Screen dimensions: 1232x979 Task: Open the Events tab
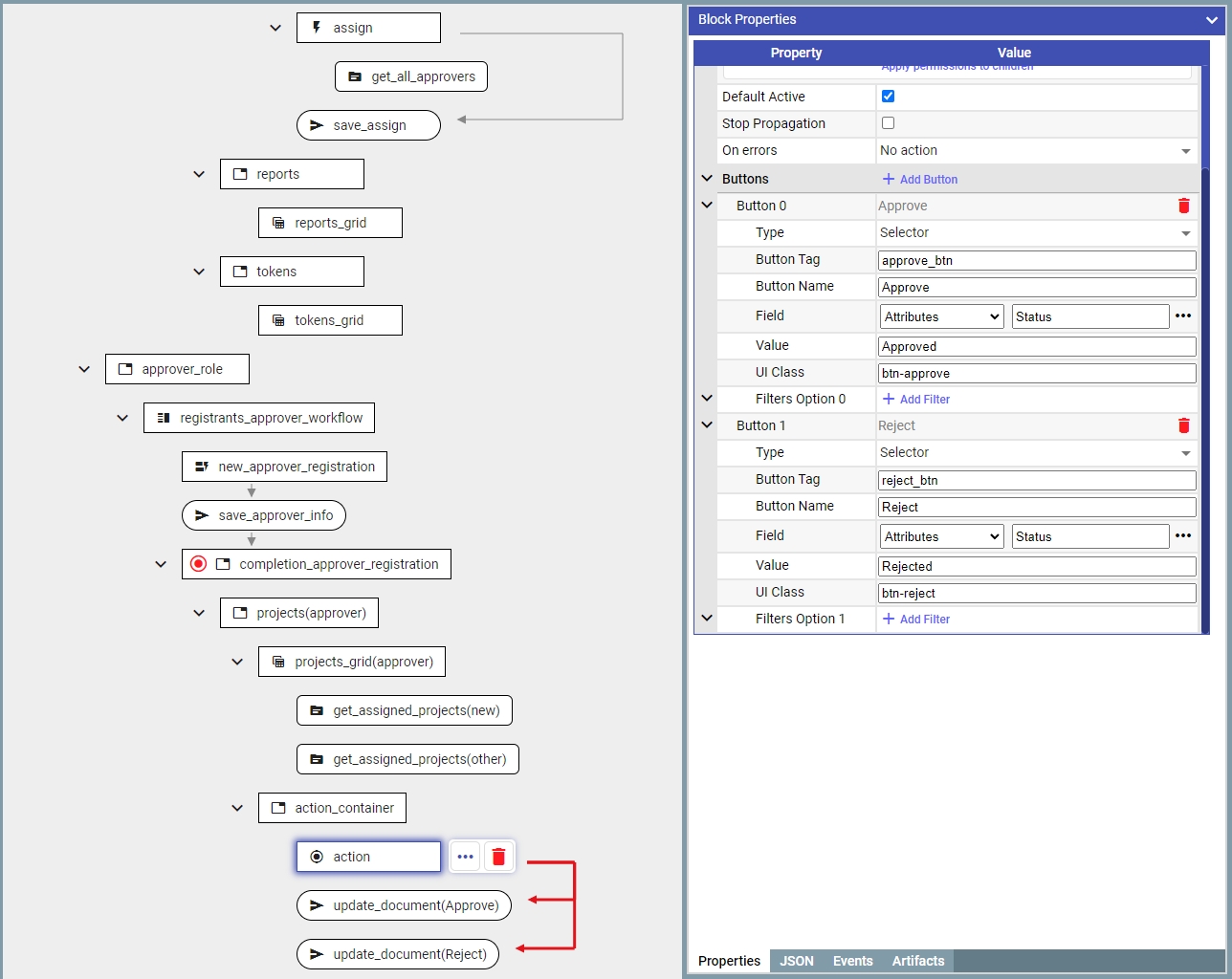click(852, 961)
